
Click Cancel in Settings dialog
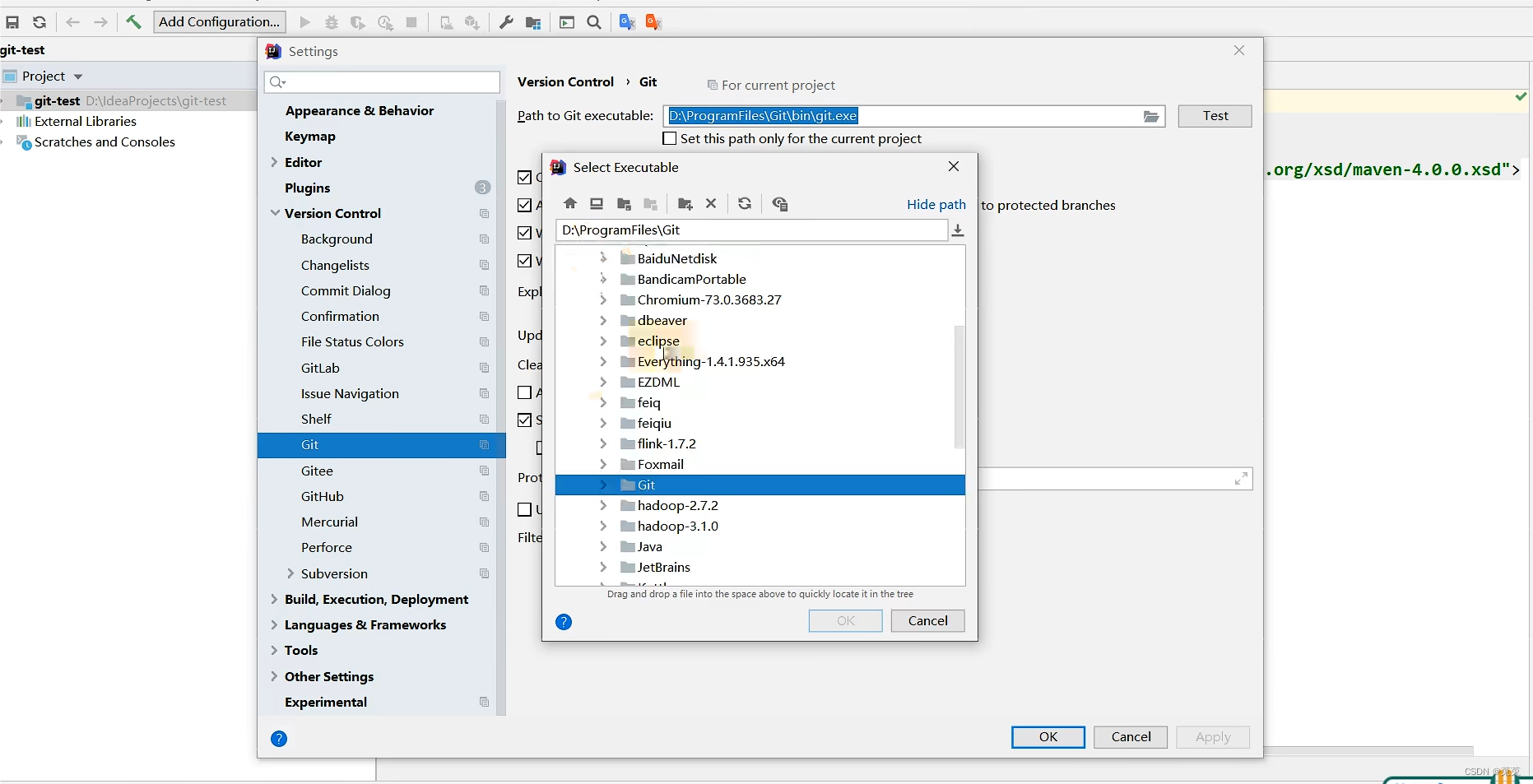tap(1131, 737)
